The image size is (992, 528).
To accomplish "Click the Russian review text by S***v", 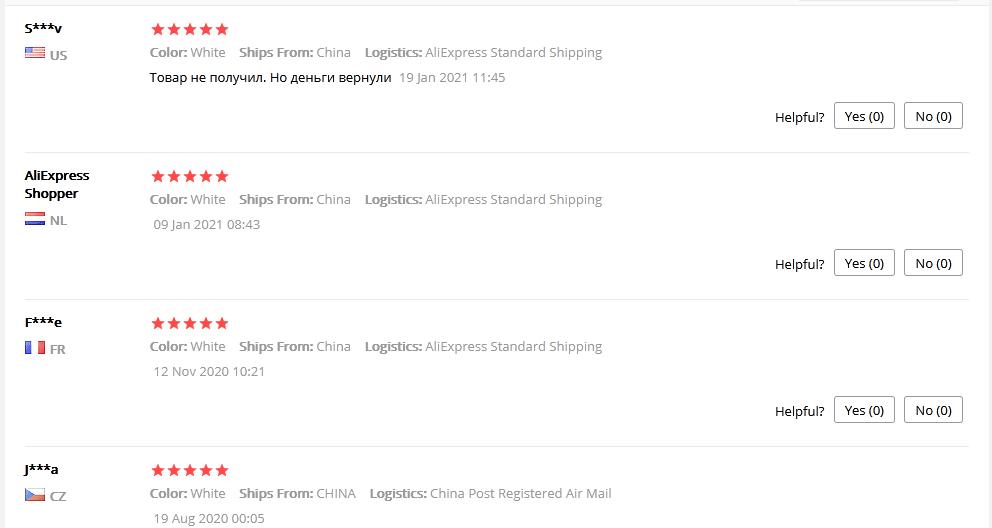I will (270, 78).
